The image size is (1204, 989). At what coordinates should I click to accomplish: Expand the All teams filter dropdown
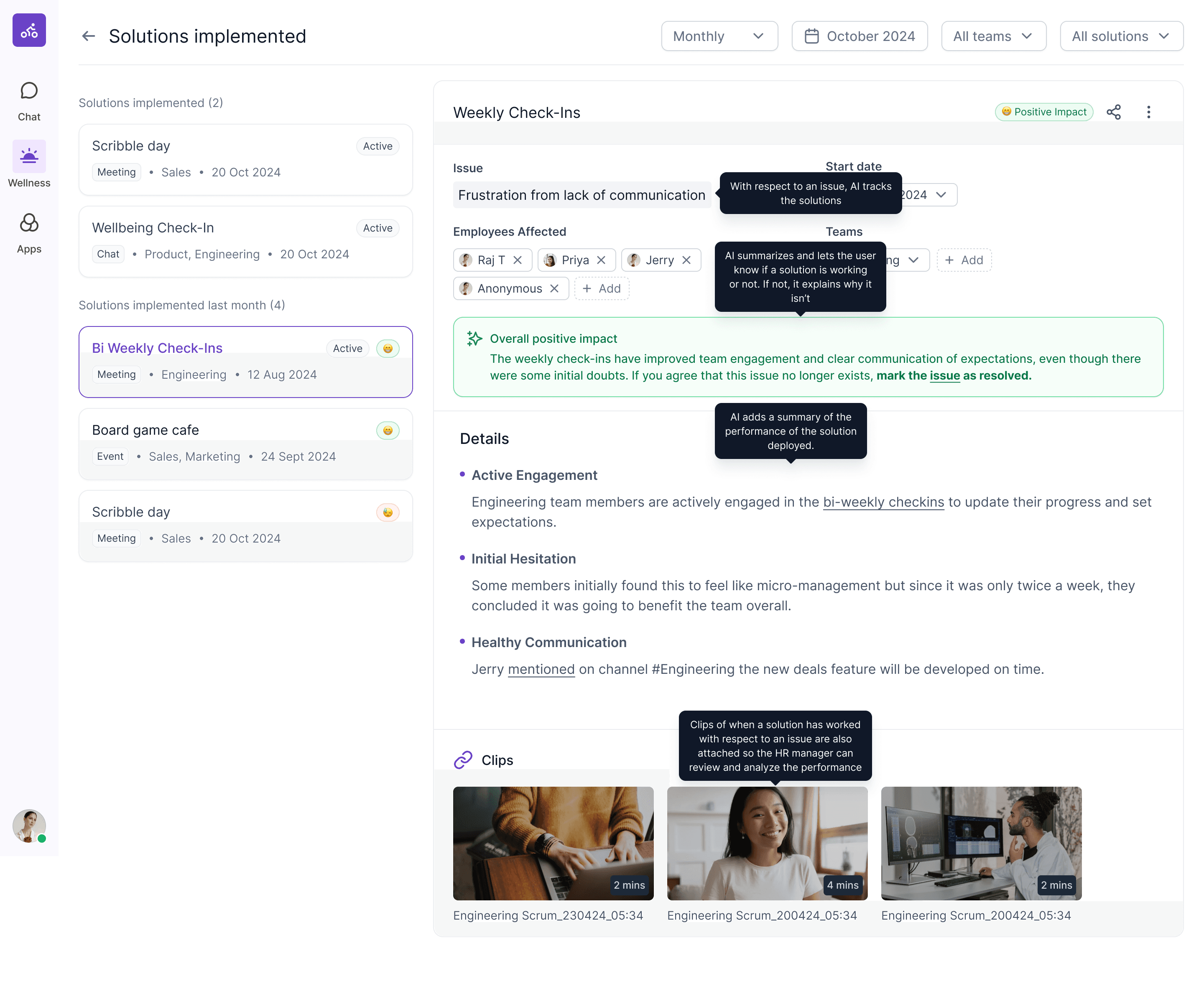(x=993, y=36)
